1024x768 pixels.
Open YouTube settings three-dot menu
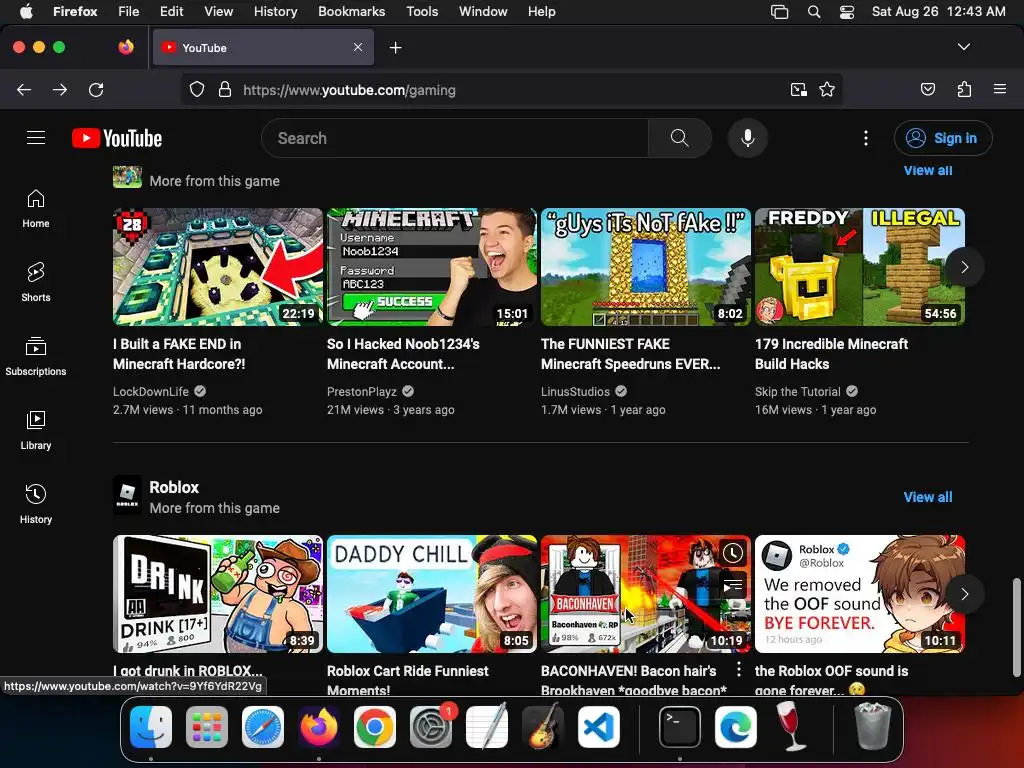(866, 138)
